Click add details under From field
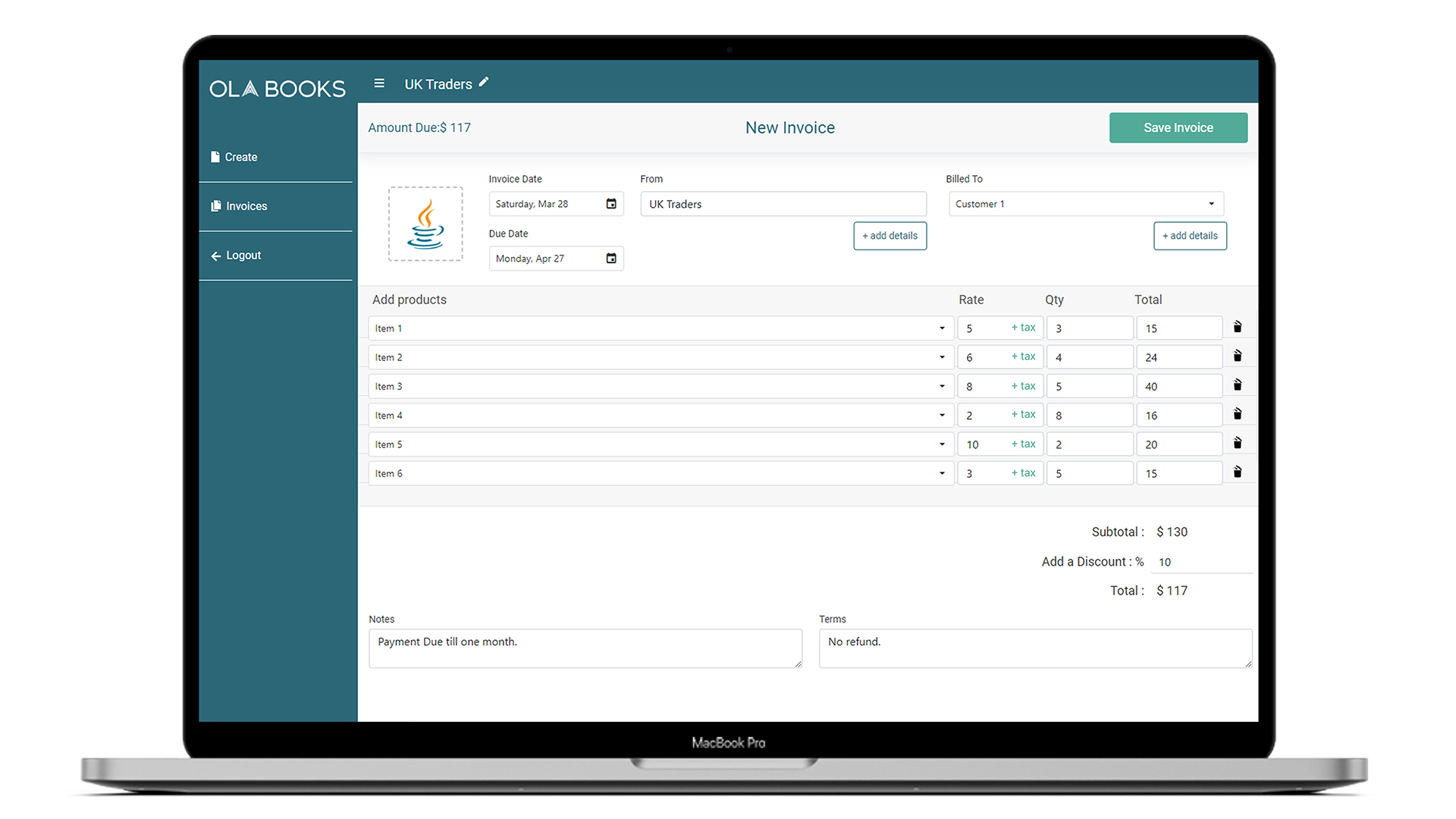Viewport: 1456px width, 819px height. click(890, 236)
